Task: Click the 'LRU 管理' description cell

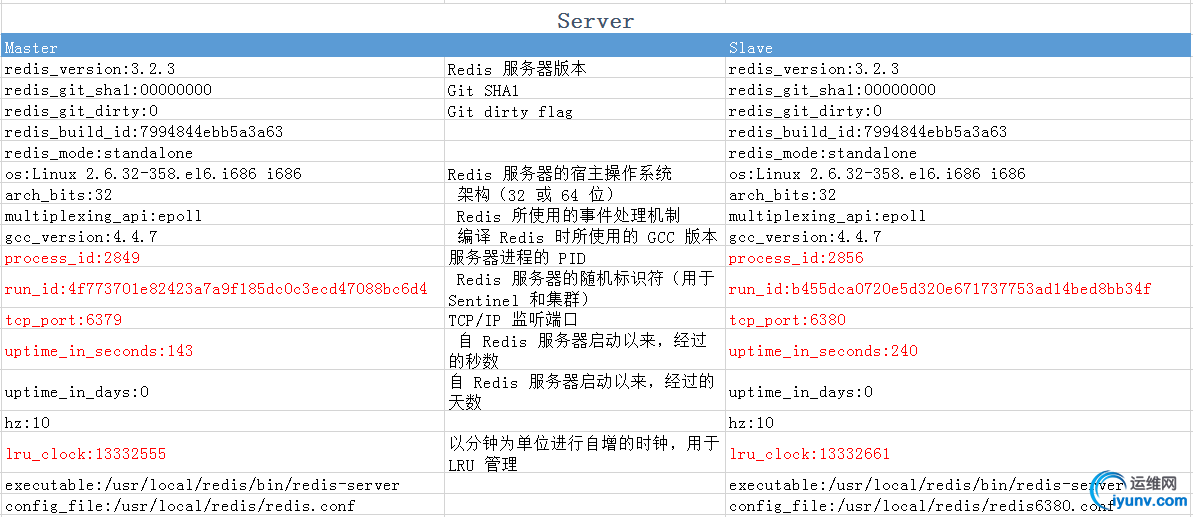Action: [584, 454]
